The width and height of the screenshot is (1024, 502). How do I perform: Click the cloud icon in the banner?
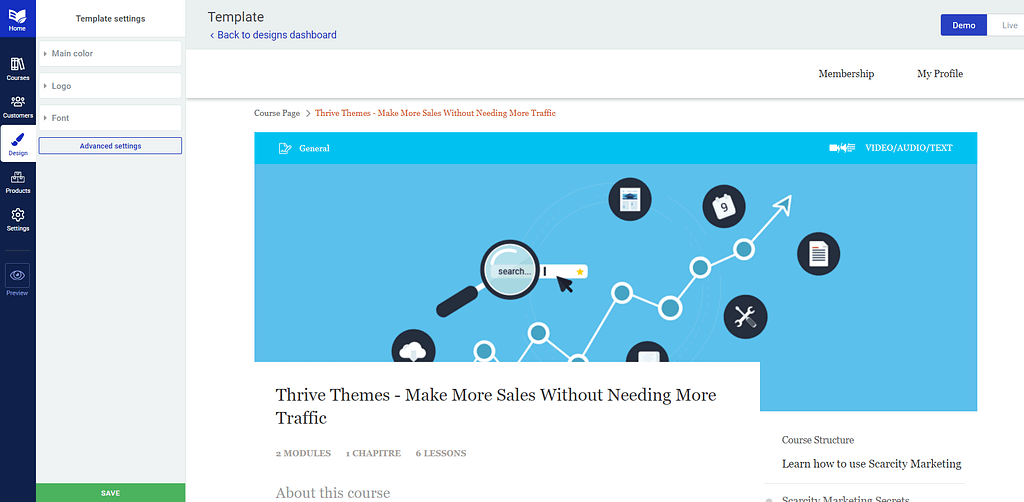(x=413, y=346)
